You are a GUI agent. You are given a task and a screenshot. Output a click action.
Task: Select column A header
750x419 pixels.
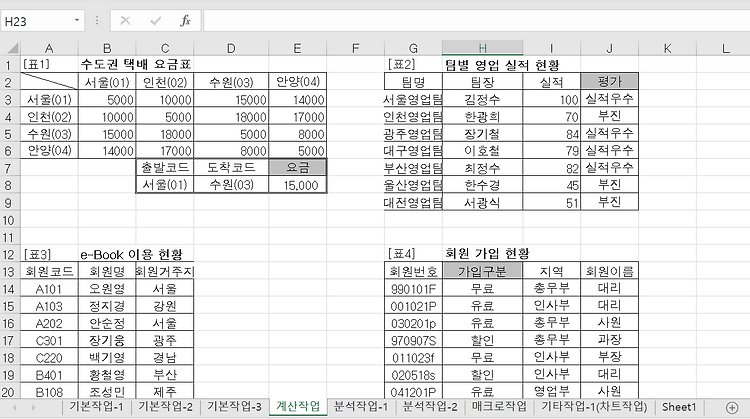49,48
